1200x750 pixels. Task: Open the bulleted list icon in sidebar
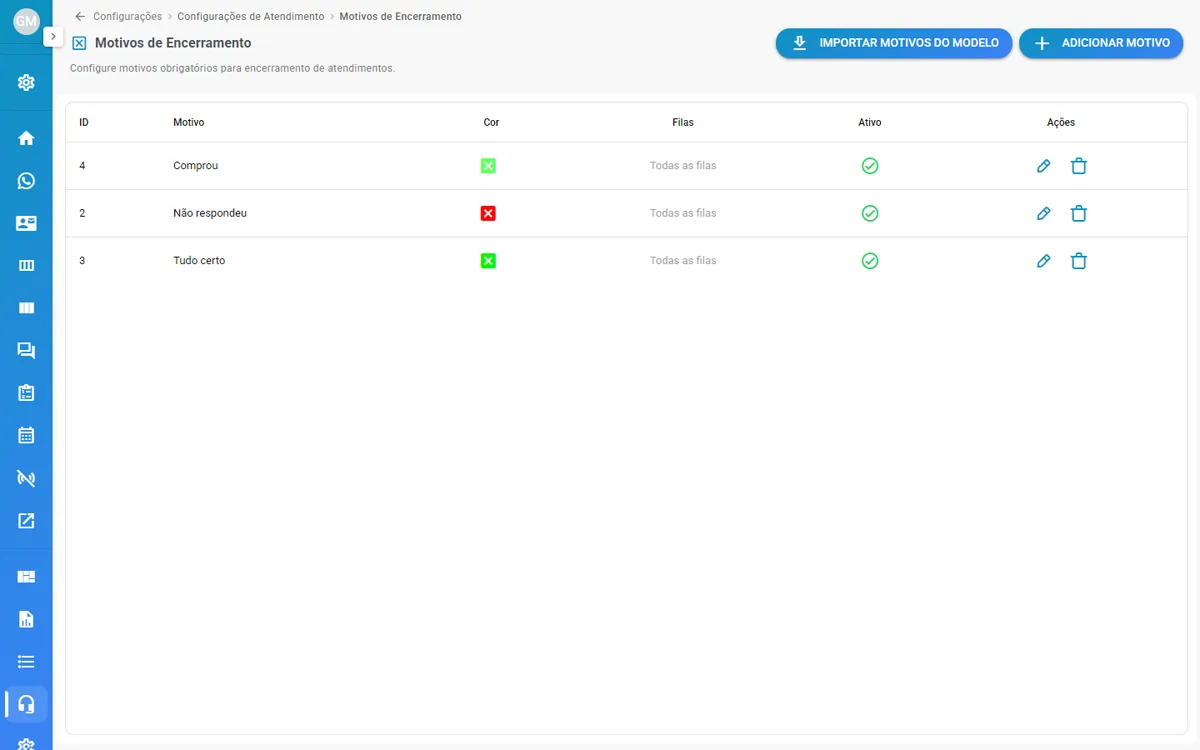pyautogui.click(x=26, y=661)
